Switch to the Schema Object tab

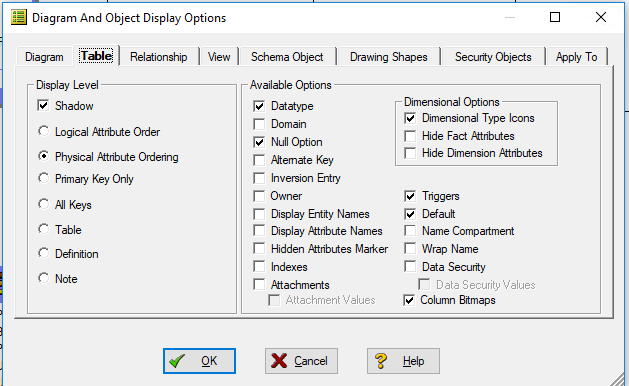pos(287,57)
